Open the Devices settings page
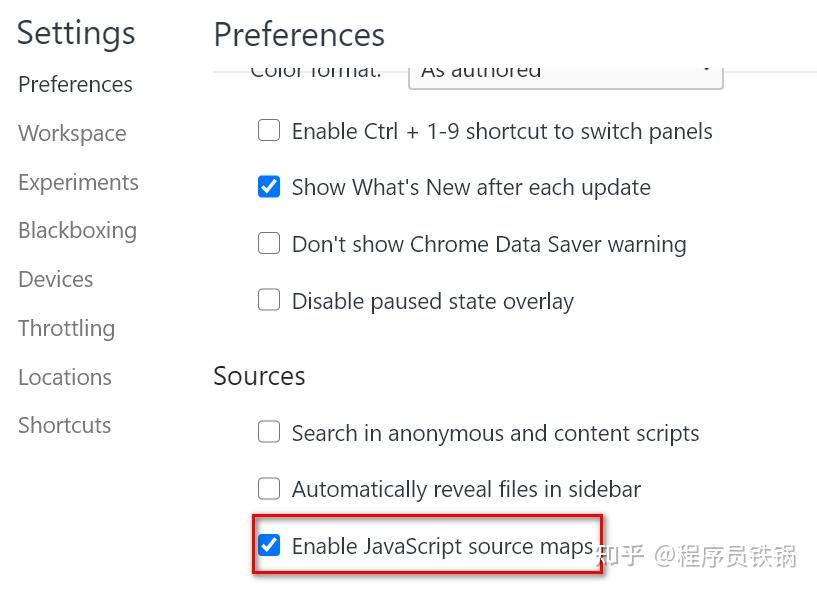 (x=55, y=279)
